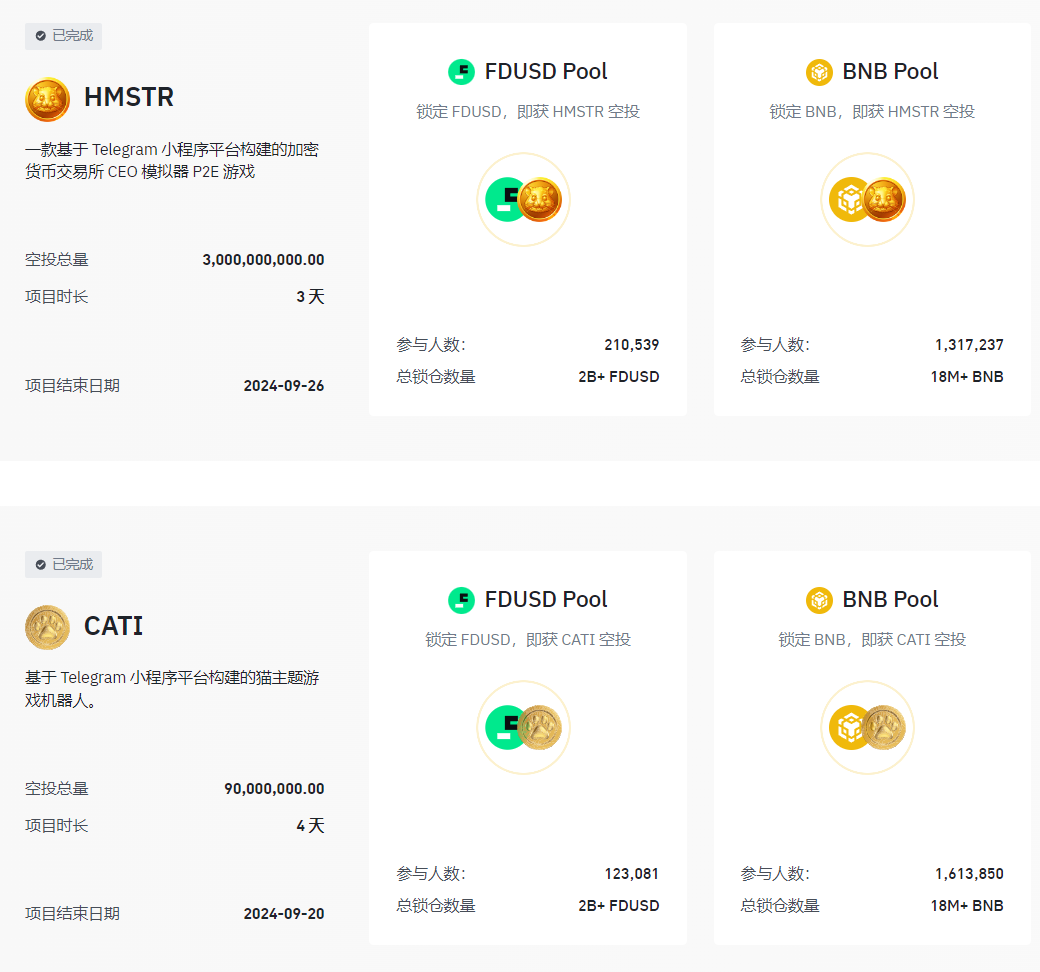This screenshot has width=1040, height=972.
Task: Click the yellow BNB icon in HMSTR's BNB Pool heading
Action: (x=819, y=72)
